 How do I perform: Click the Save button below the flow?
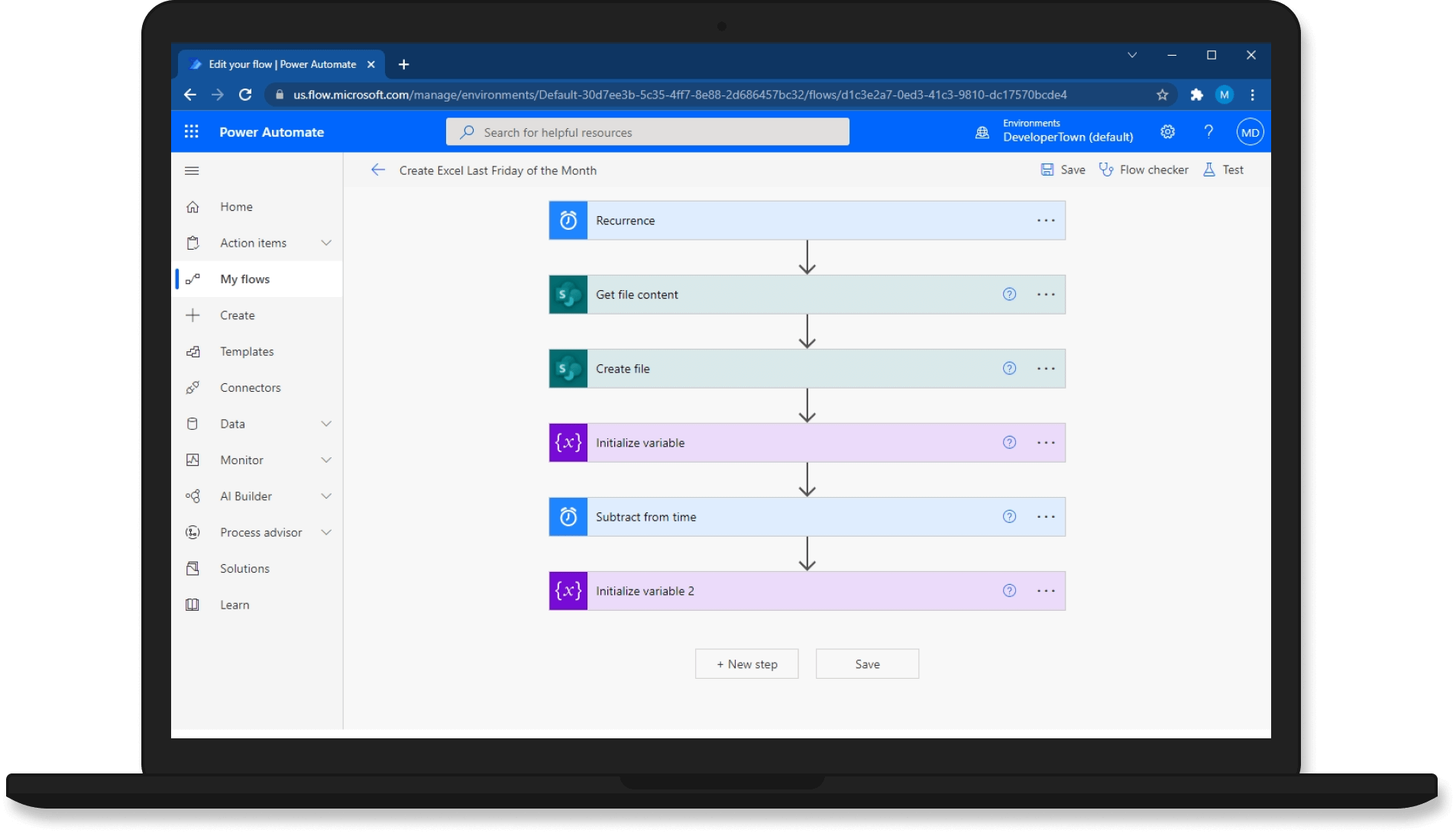tap(867, 664)
